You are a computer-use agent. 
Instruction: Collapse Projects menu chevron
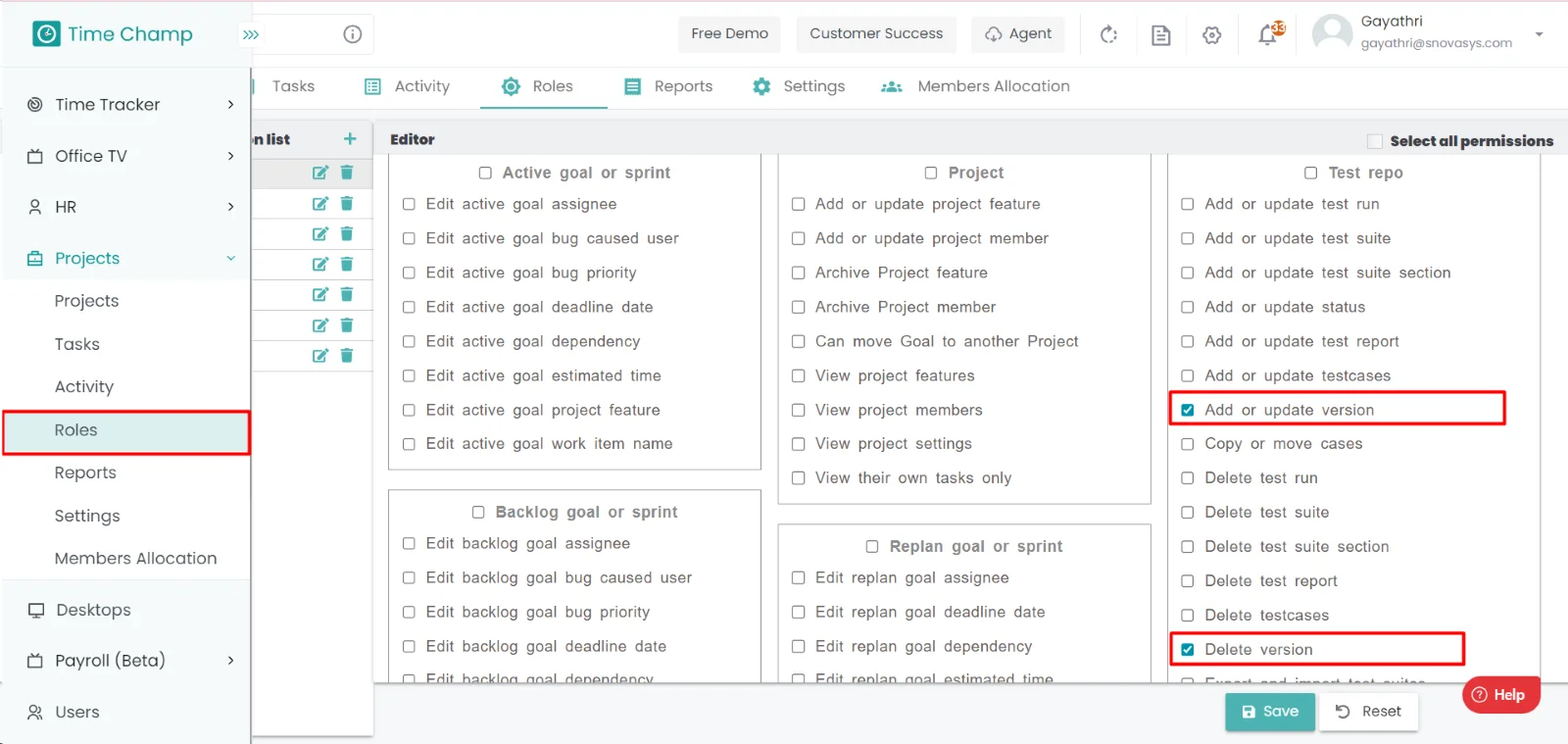[x=231, y=259]
